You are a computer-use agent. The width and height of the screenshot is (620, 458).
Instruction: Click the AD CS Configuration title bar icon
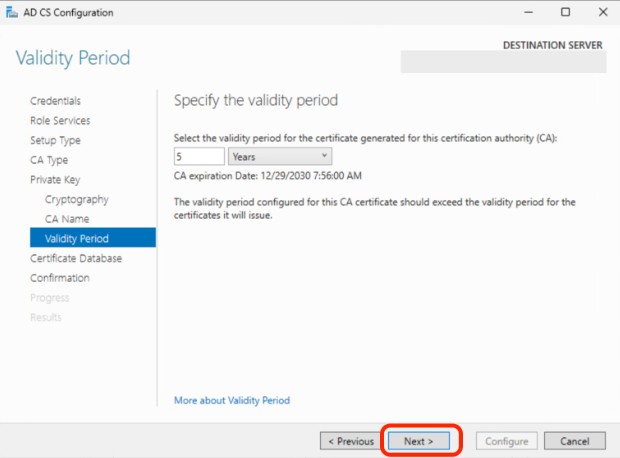(12, 12)
